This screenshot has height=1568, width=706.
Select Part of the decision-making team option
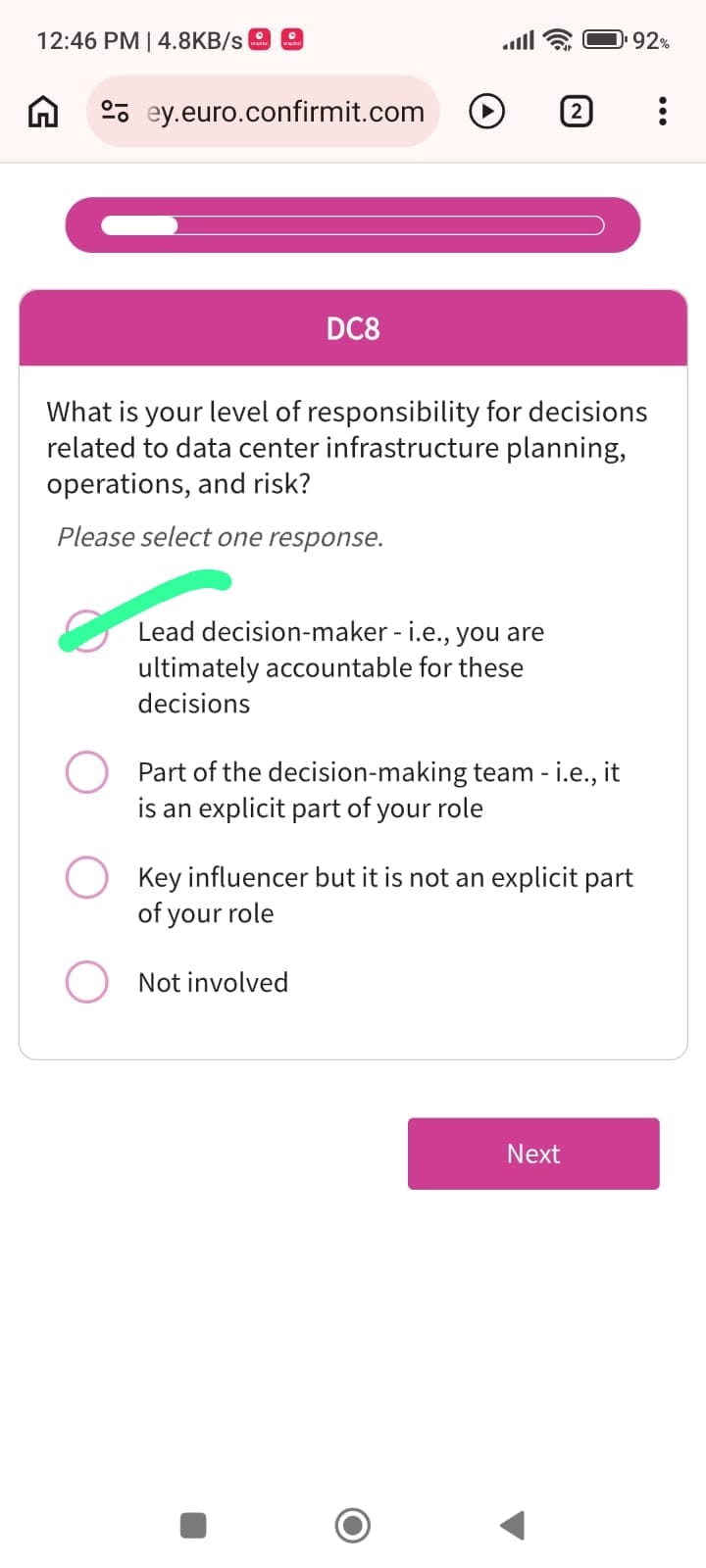pos(86,772)
